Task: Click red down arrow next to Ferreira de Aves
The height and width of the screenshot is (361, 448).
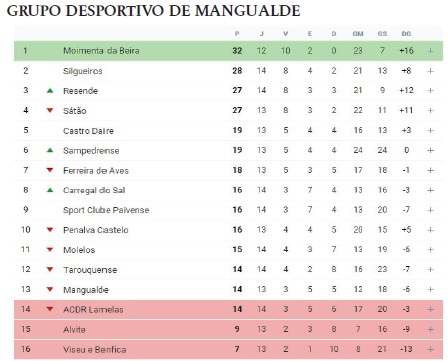Action: click(x=50, y=170)
